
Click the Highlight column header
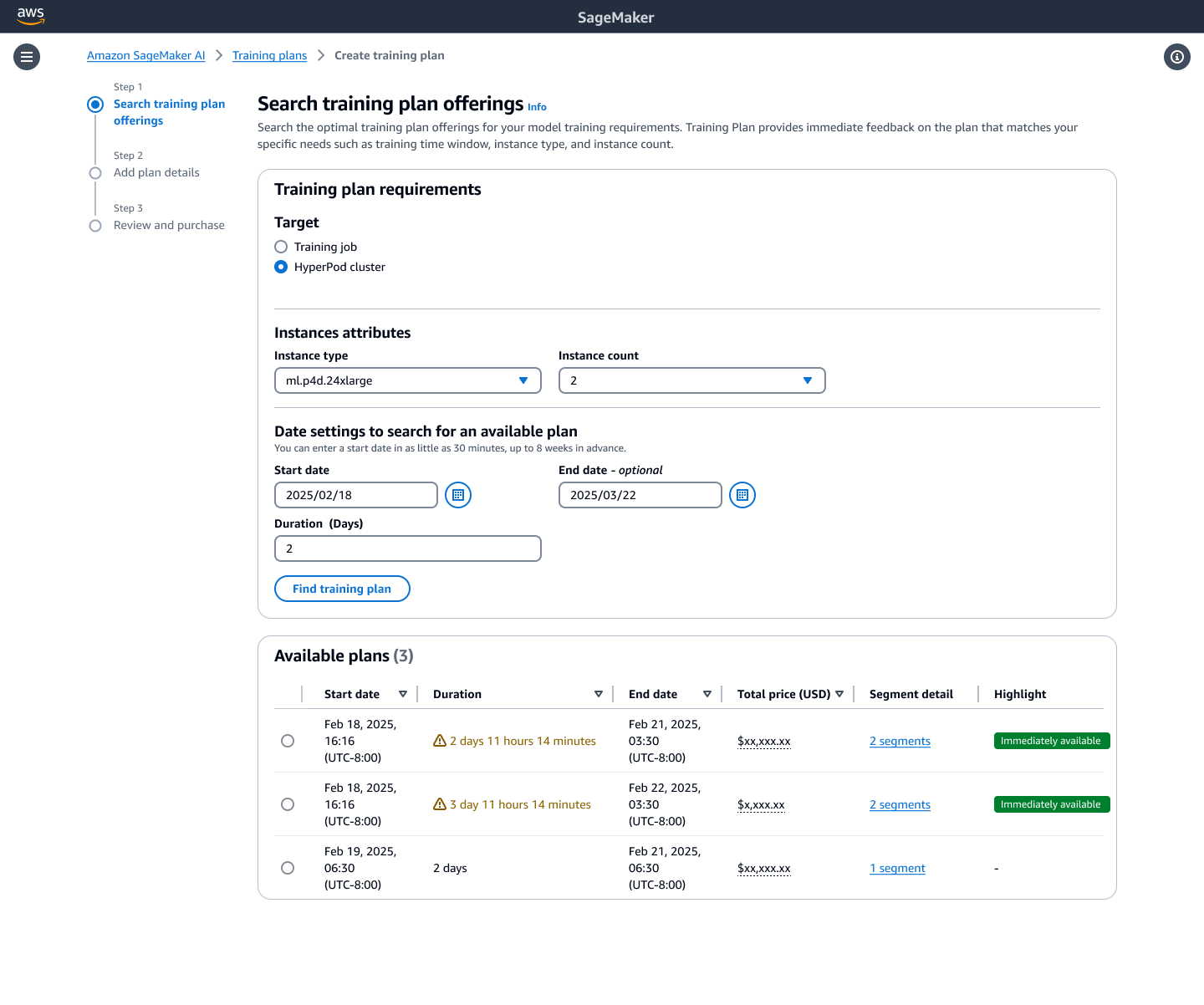[1020, 694]
